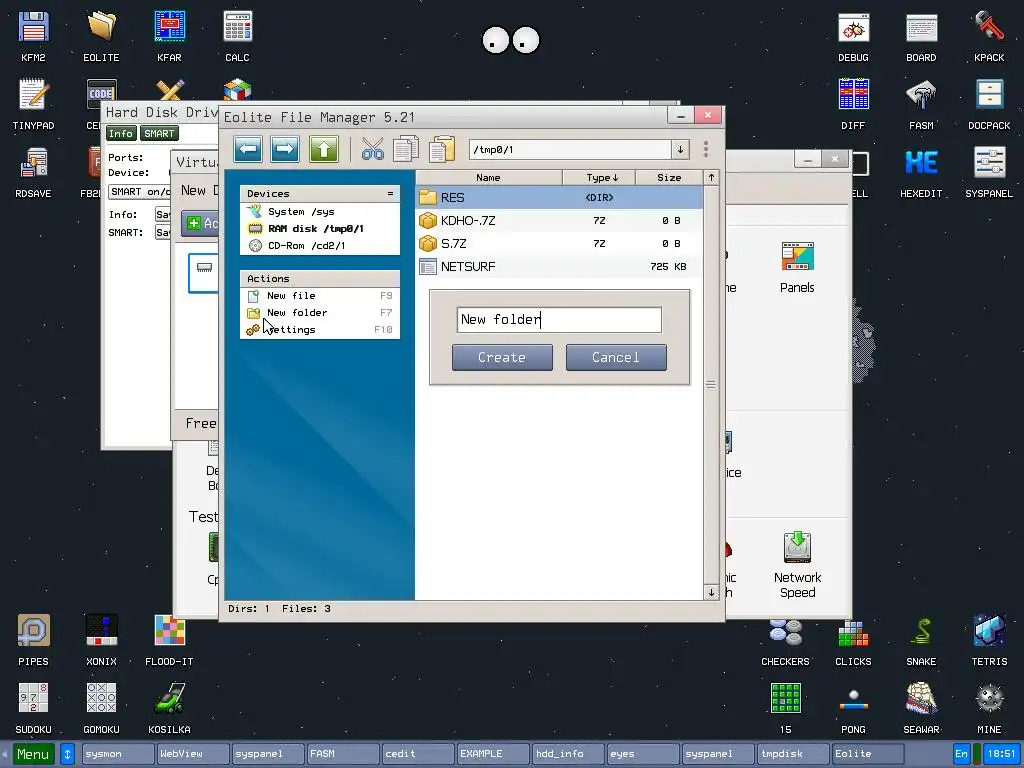Open DOCPACK desktop icon

click(x=989, y=104)
